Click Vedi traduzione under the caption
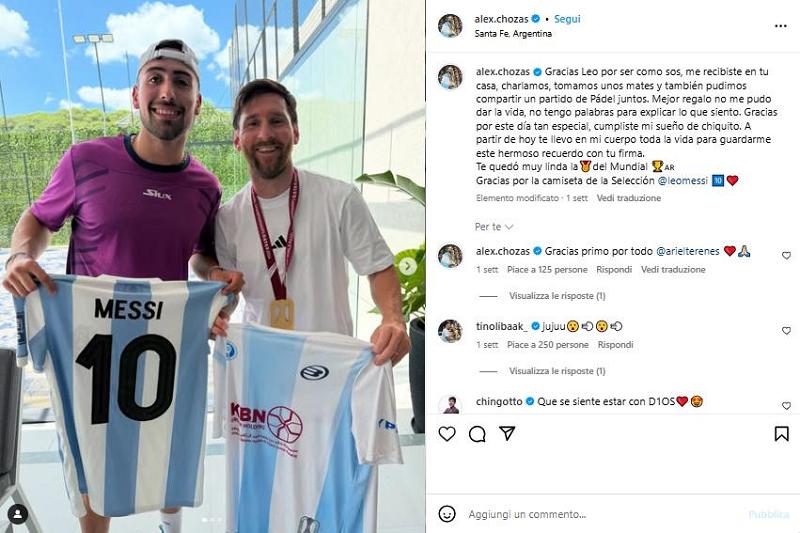This screenshot has height=533, width=800. [x=629, y=198]
